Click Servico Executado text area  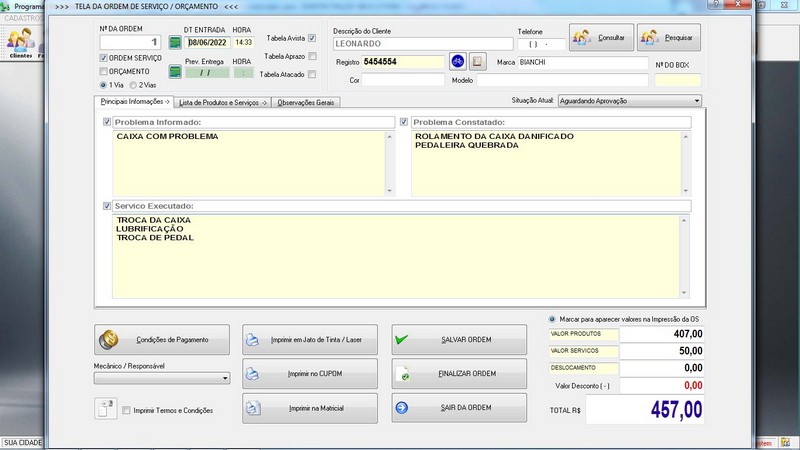click(395, 256)
